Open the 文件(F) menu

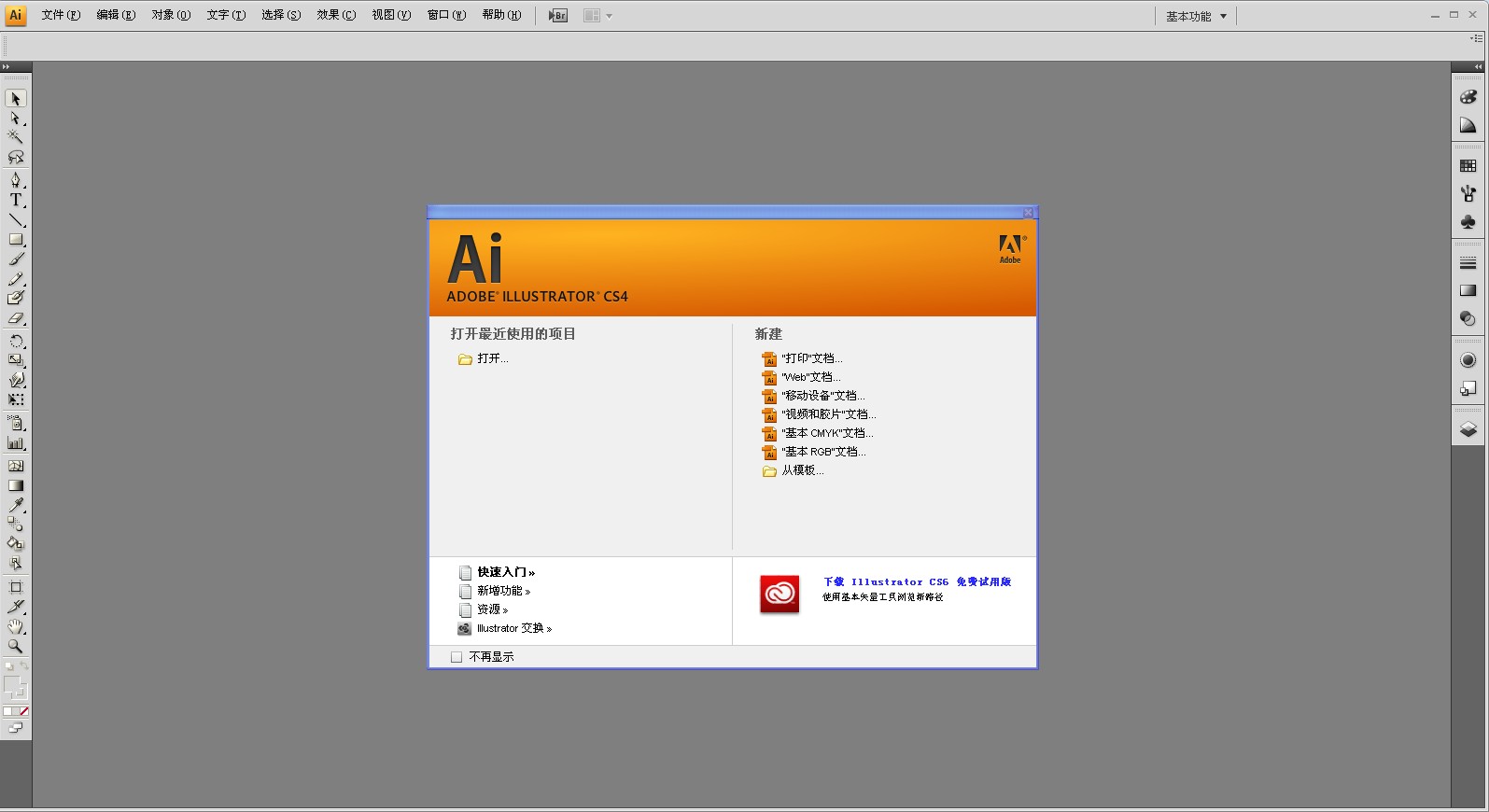61,15
